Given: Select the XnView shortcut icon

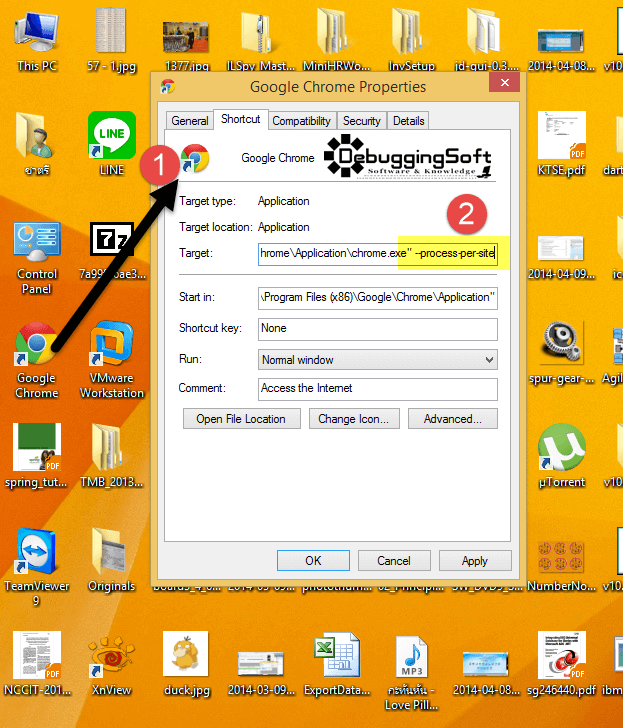Looking at the screenshot, I should 111,656.
